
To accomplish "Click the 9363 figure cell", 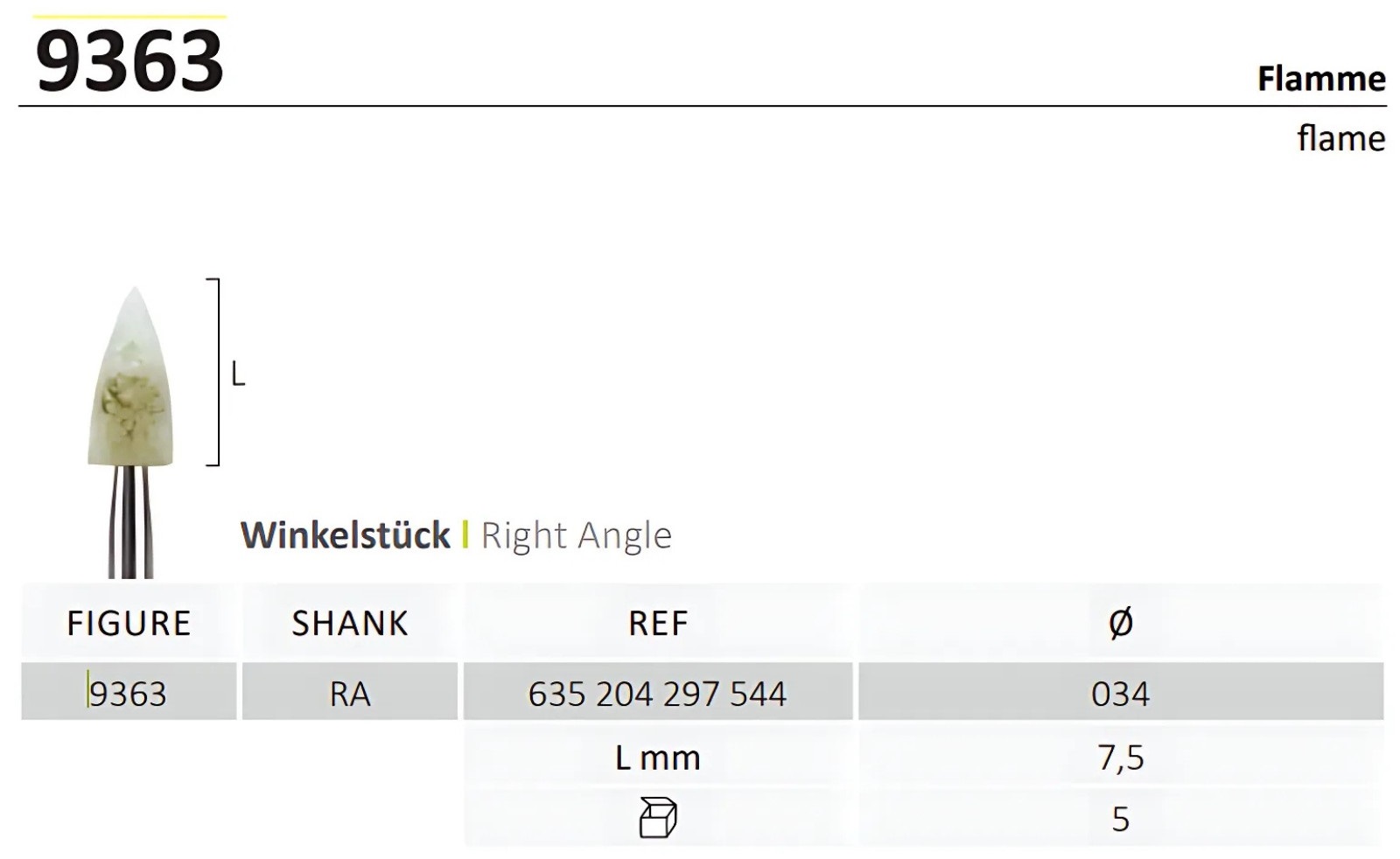I will click(x=128, y=694).
